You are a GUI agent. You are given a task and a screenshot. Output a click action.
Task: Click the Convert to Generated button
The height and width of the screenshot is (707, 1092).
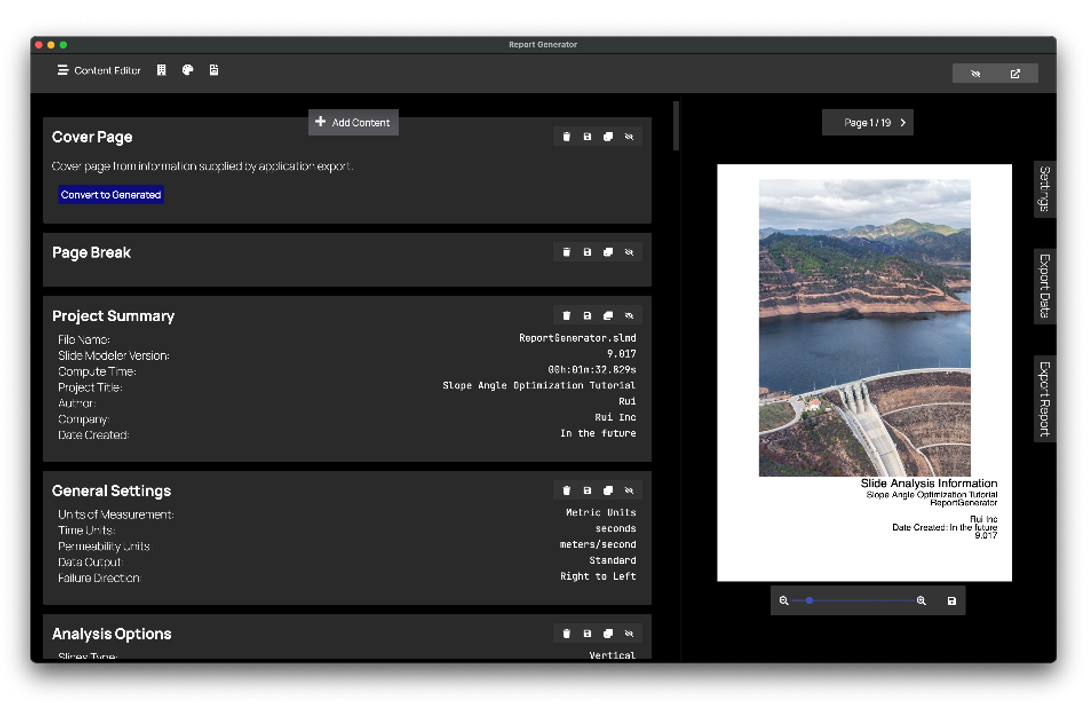[x=111, y=195]
